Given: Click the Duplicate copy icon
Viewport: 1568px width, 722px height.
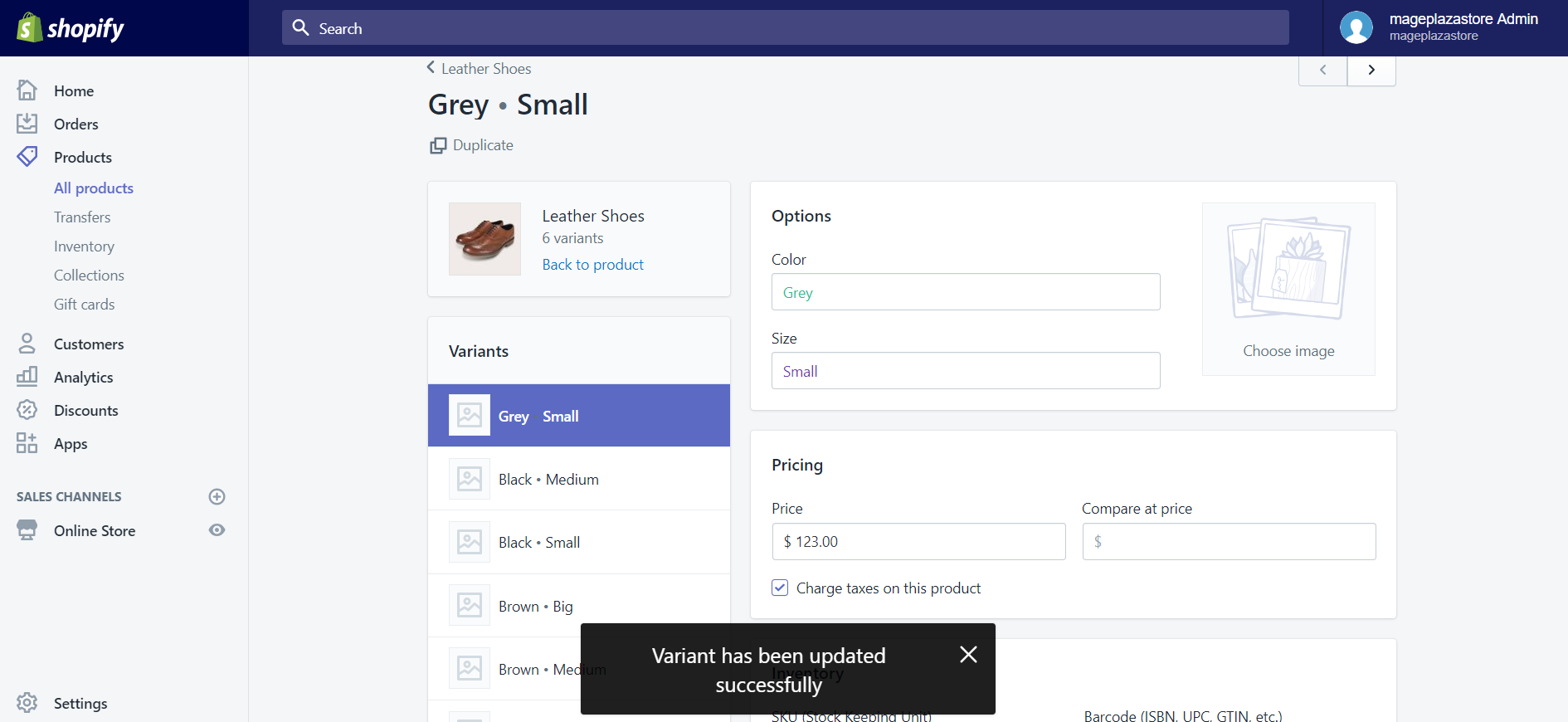Looking at the screenshot, I should pos(438,146).
